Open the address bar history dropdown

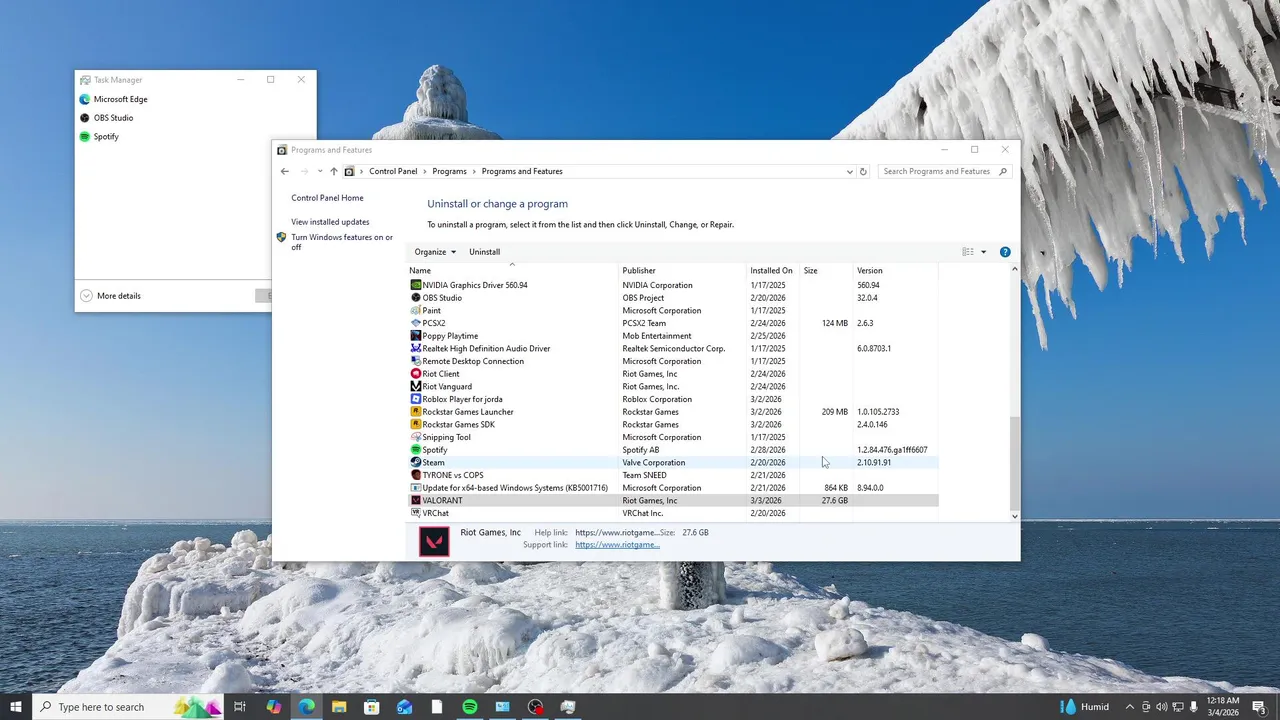point(850,171)
